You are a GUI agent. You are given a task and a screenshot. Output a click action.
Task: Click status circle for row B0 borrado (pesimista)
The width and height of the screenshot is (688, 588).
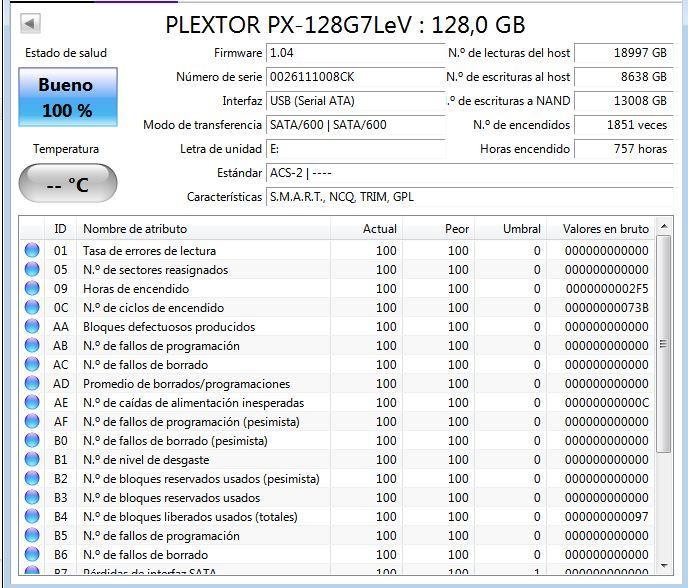(32, 441)
